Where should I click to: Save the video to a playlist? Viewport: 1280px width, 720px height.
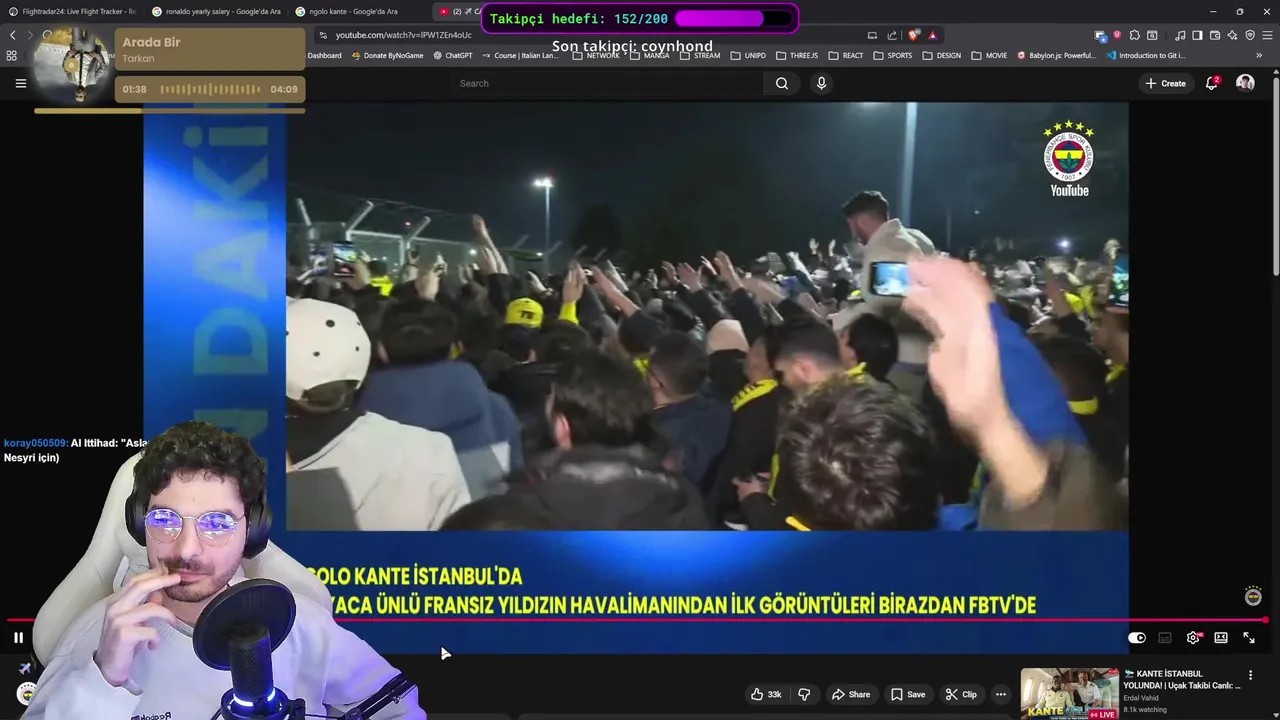[908, 694]
